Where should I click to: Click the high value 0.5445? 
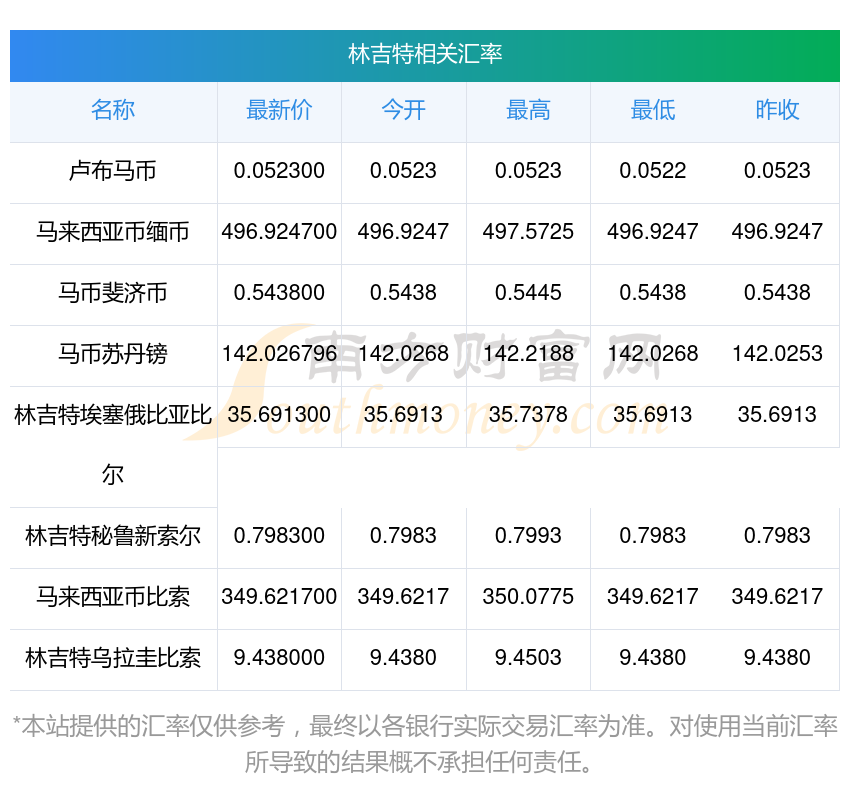coord(528,293)
